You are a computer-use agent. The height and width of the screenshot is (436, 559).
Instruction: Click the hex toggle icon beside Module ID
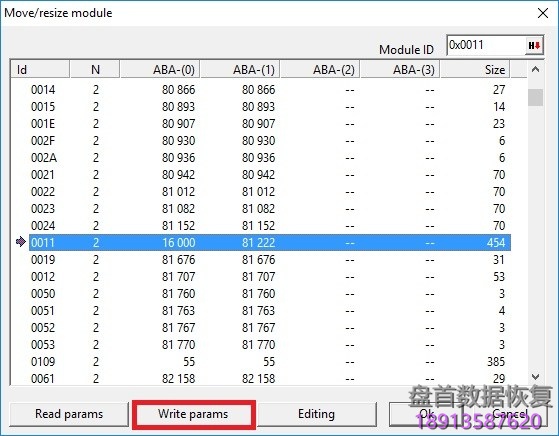tap(534, 45)
